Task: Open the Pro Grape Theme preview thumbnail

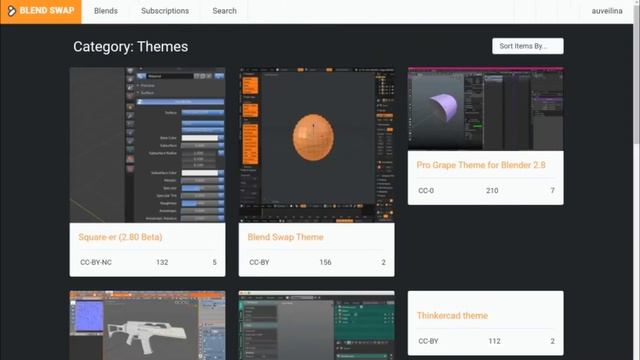Action: [486, 109]
